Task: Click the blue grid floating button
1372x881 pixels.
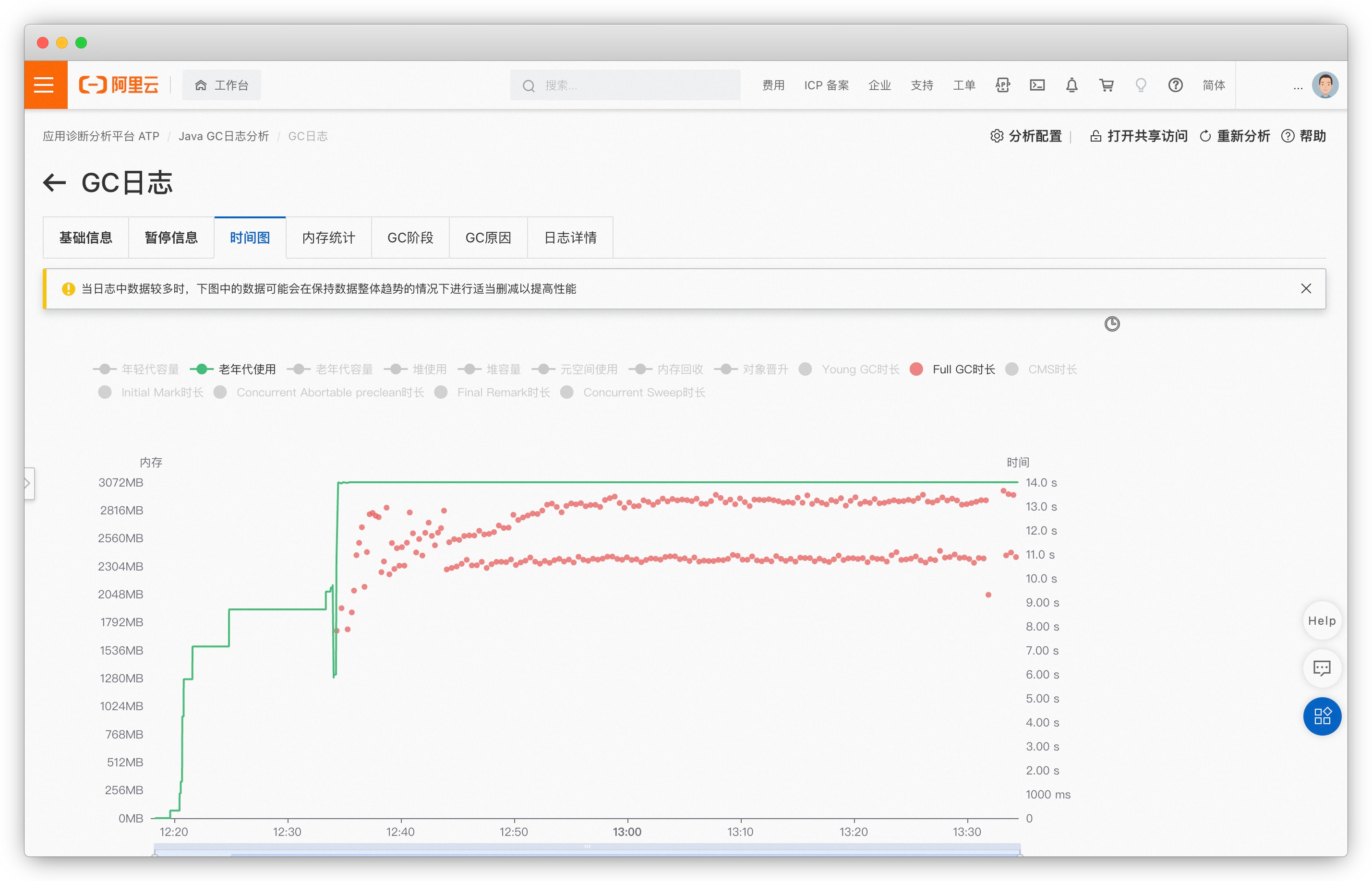Action: 1322,716
